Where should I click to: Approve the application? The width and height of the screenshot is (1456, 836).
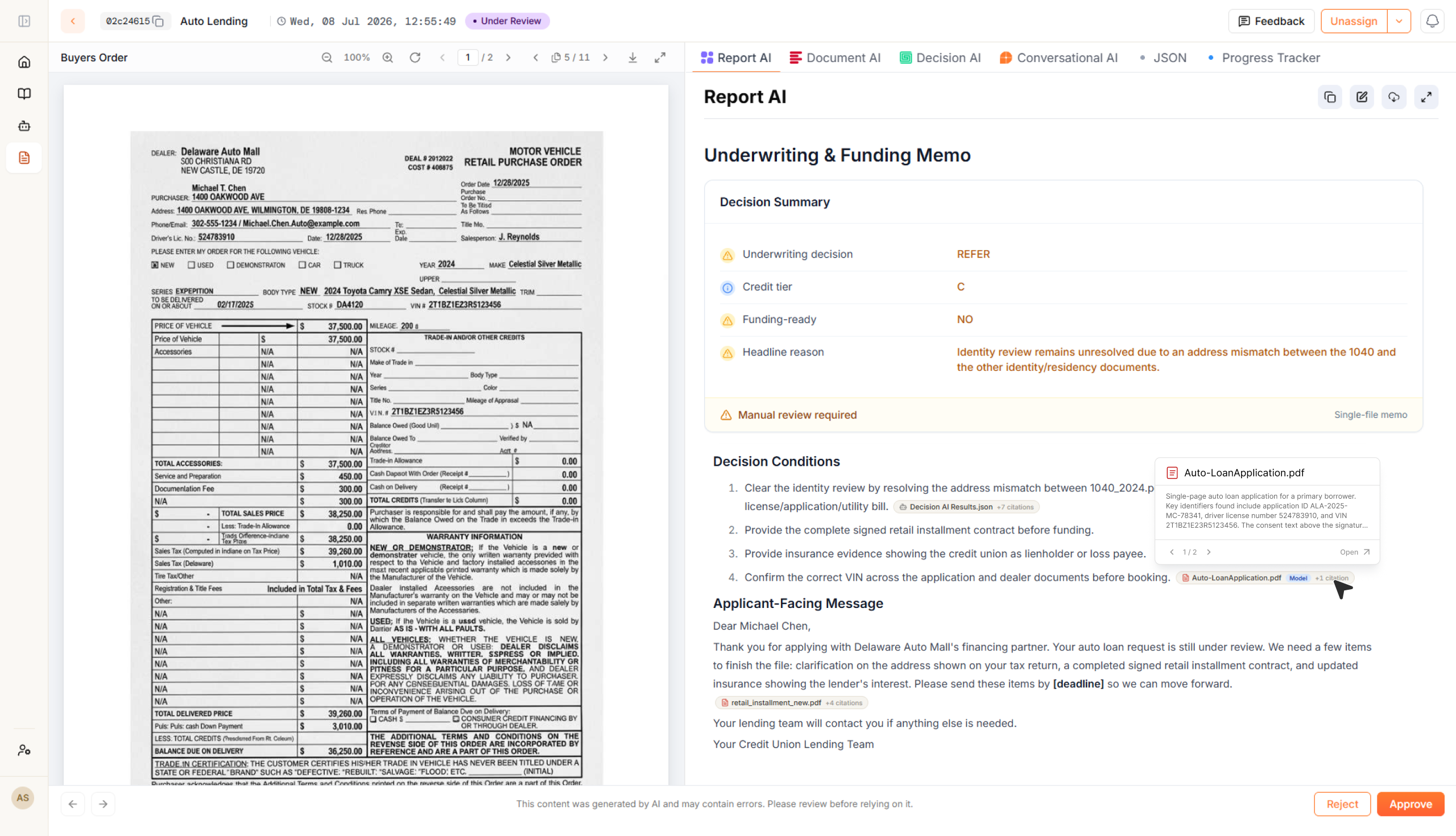pos(1410,804)
